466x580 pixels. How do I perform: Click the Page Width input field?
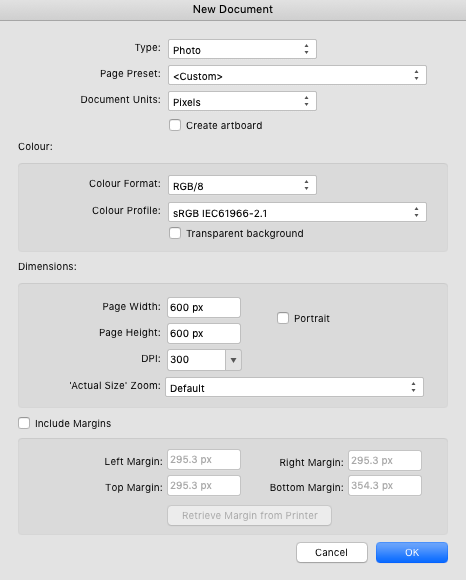(204, 307)
